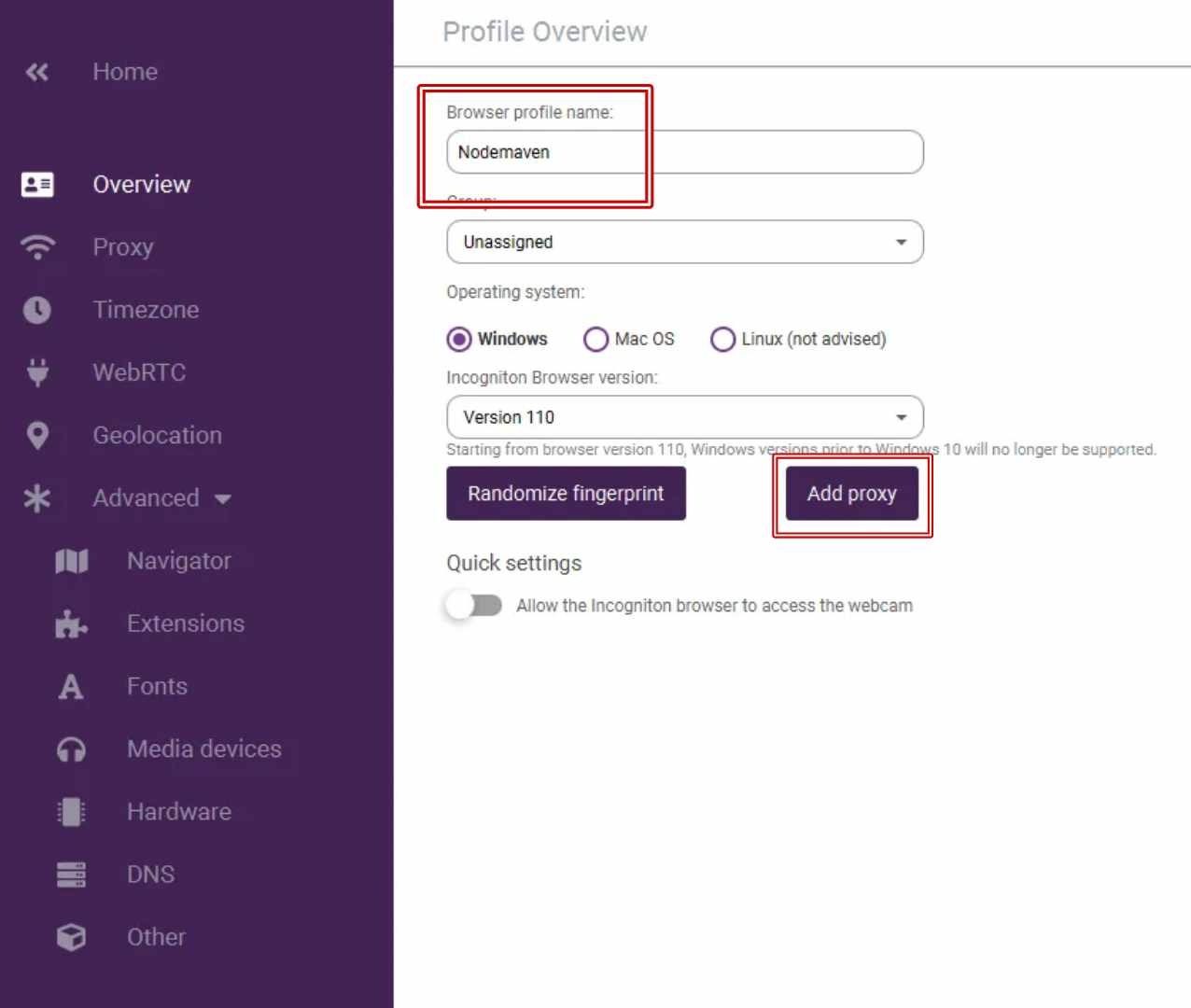This screenshot has height=1008, width=1191.
Task: Click the Geolocation pin icon
Action: click(x=37, y=435)
